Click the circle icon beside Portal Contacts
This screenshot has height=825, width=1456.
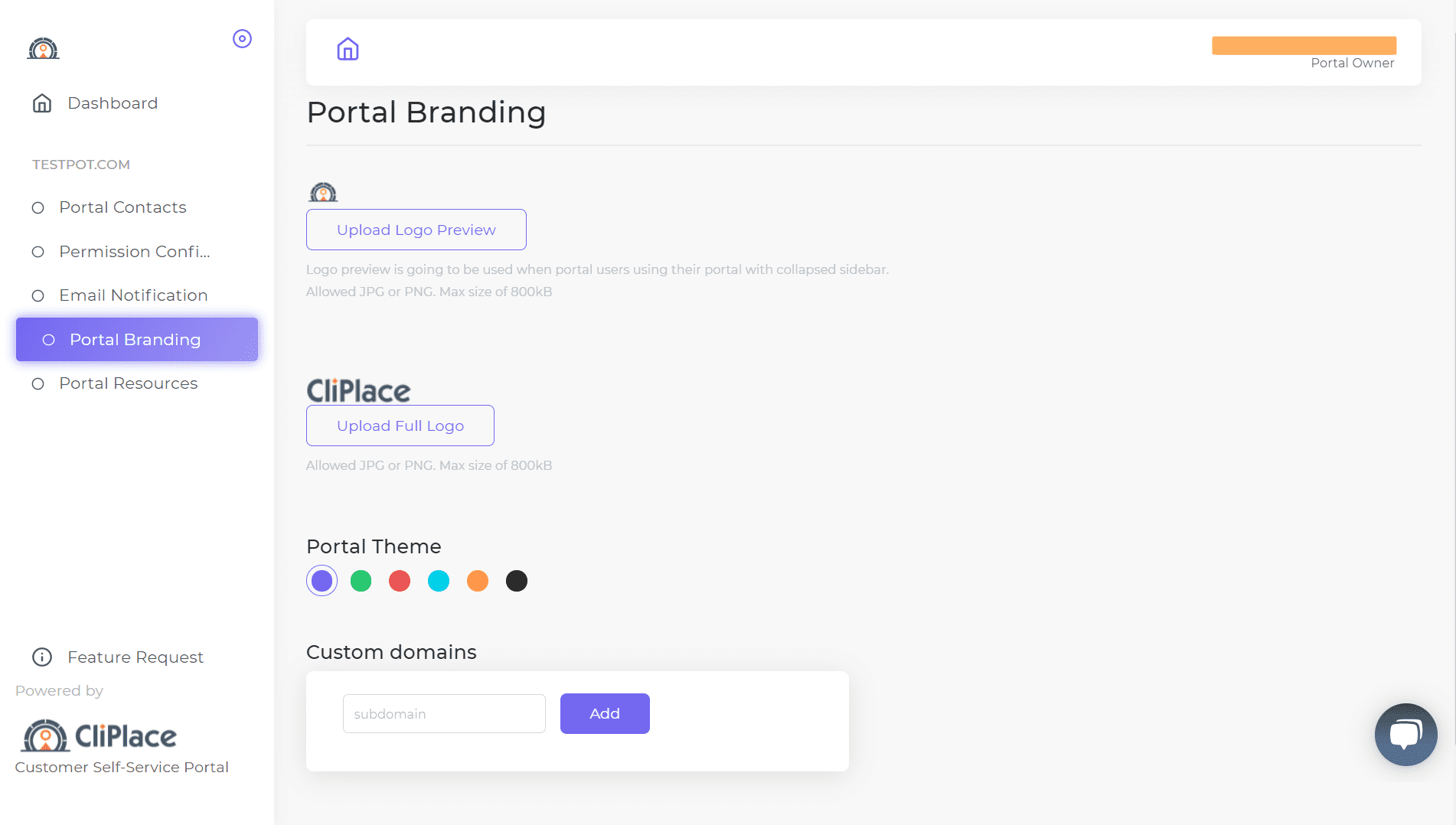(x=38, y=207)
